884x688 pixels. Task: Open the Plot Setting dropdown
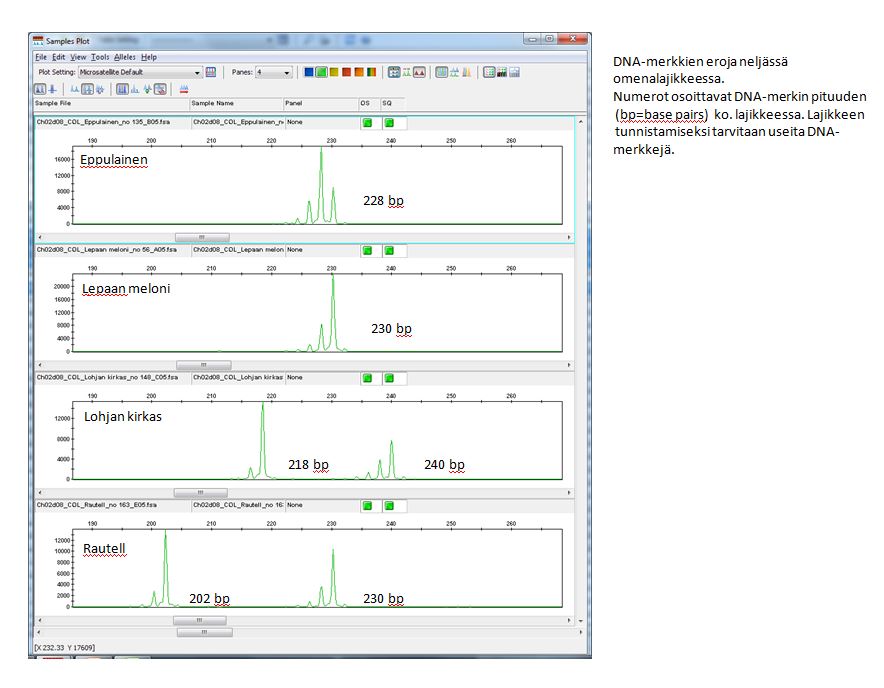pos(197,73)
